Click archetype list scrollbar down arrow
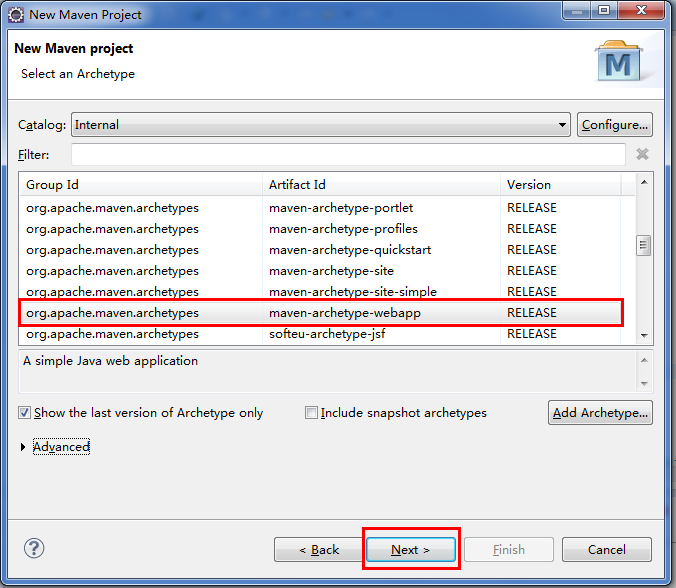676x588 pixels. click(x=644, y=335)
